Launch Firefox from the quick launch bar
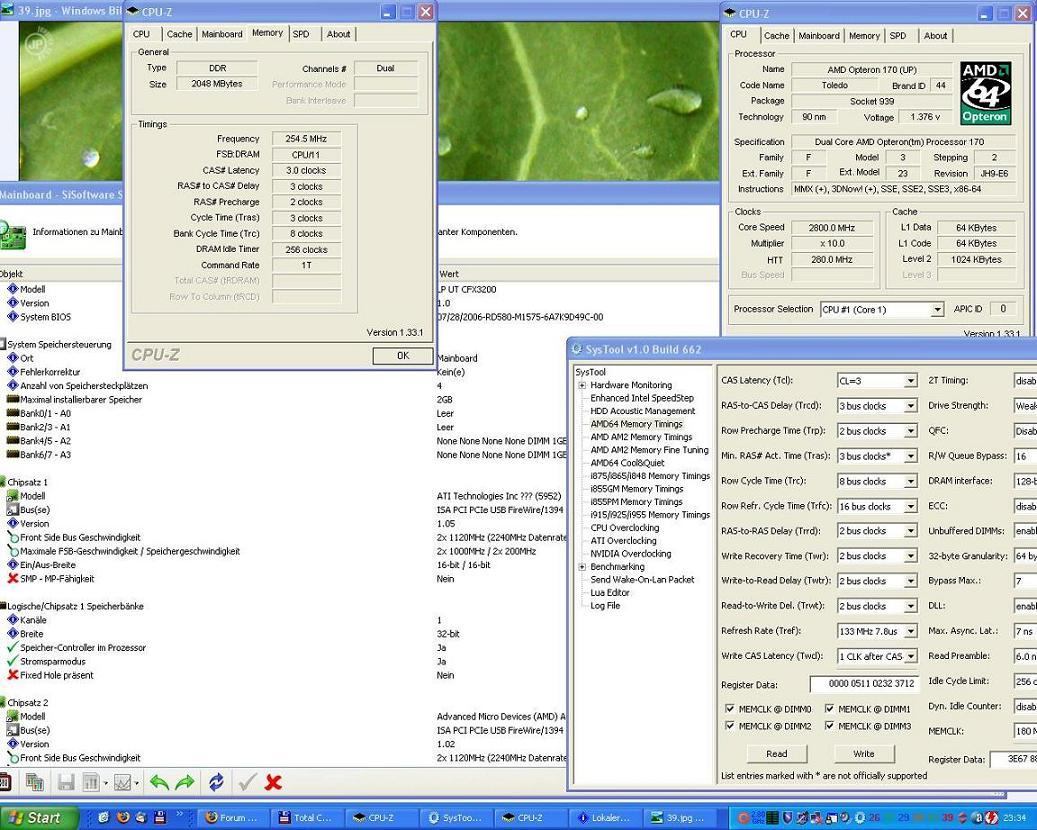 123,817
